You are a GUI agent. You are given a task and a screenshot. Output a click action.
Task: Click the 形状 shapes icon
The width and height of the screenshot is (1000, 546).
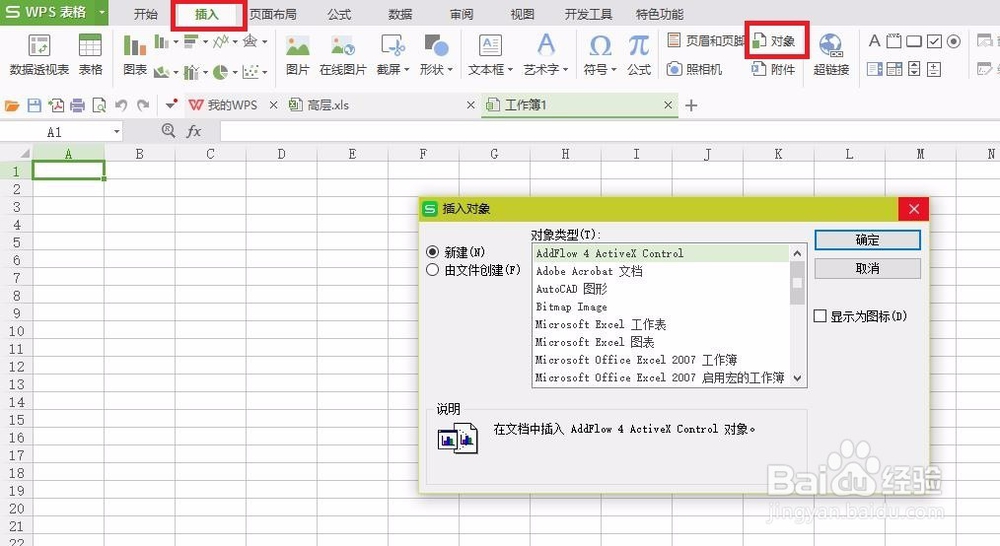(436, 46)
